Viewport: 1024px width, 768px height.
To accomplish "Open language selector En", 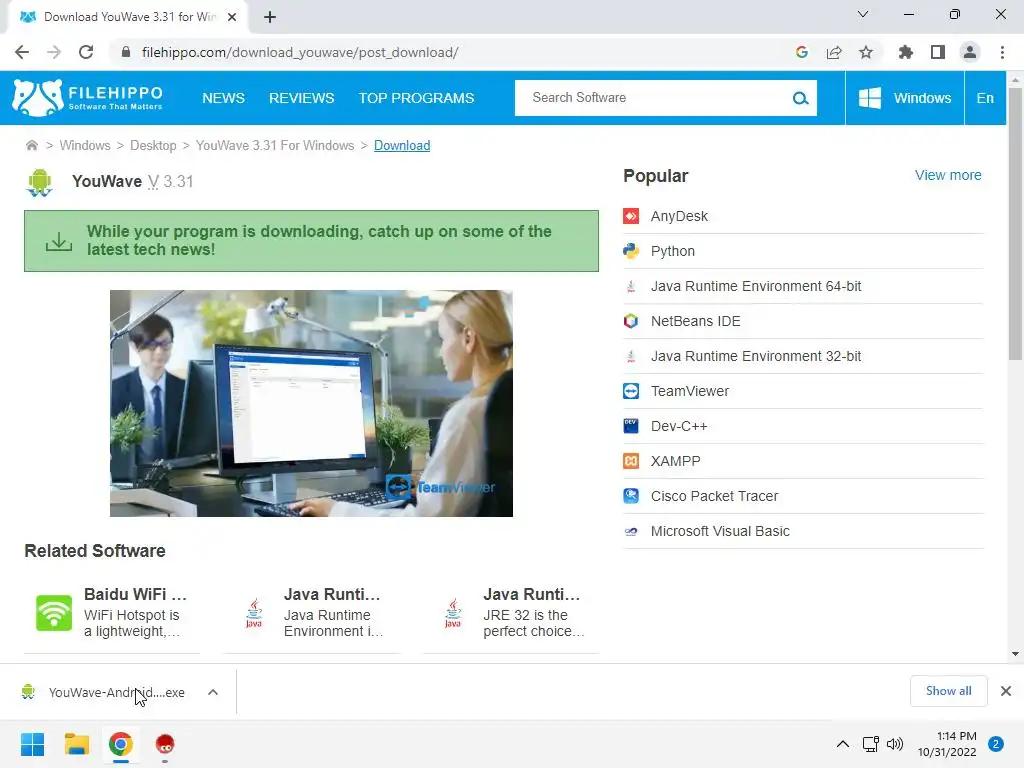I will coord(985,98).
